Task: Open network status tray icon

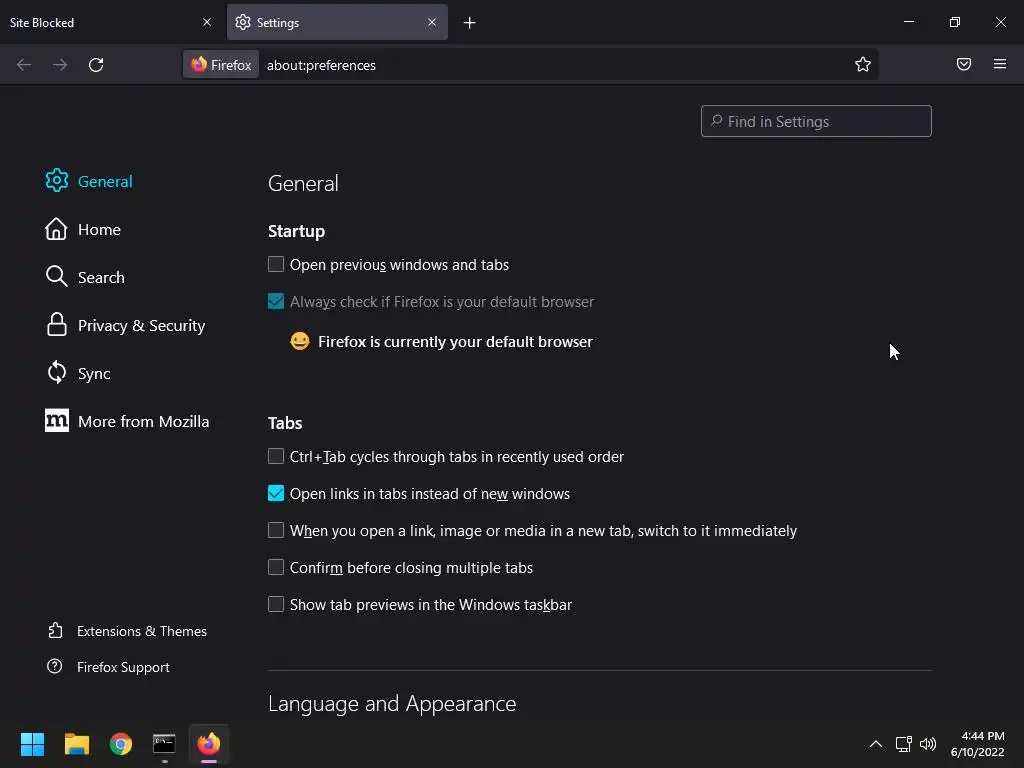Action: [x=903, y=744]
